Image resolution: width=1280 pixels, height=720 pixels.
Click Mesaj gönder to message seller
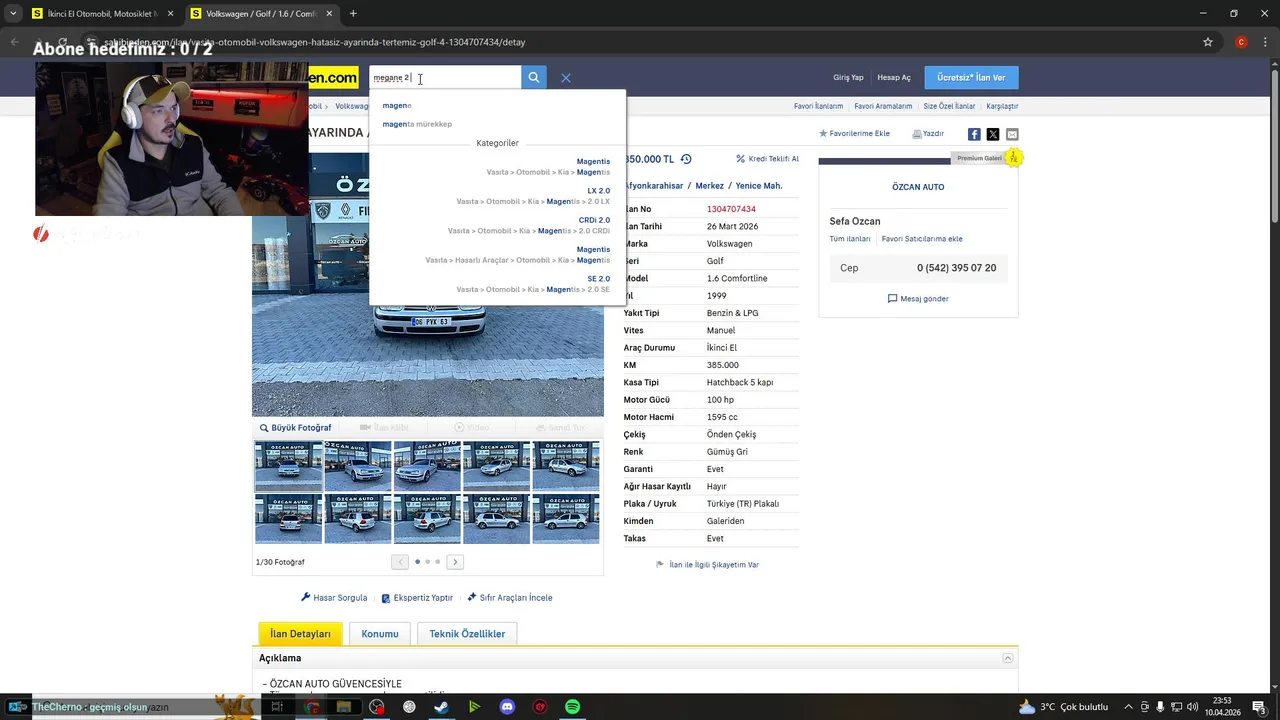[x=918, y=299]
